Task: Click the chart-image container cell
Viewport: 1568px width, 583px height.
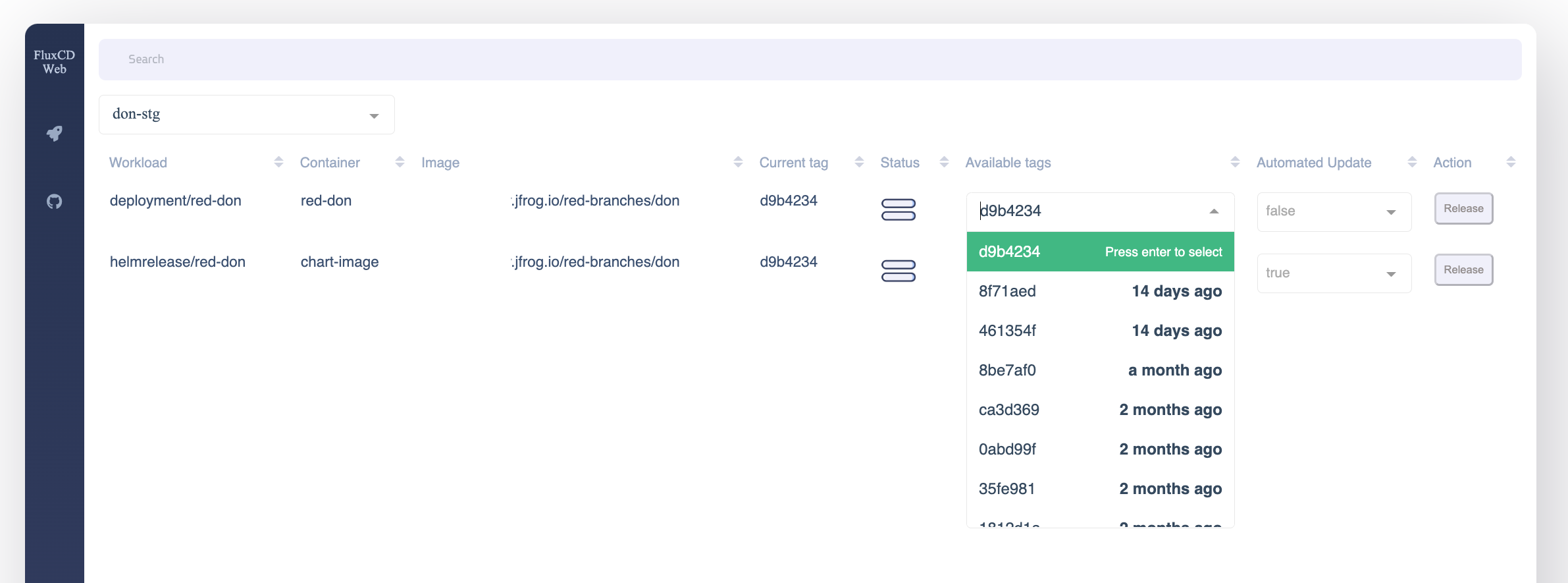Action: coord(340,262)
